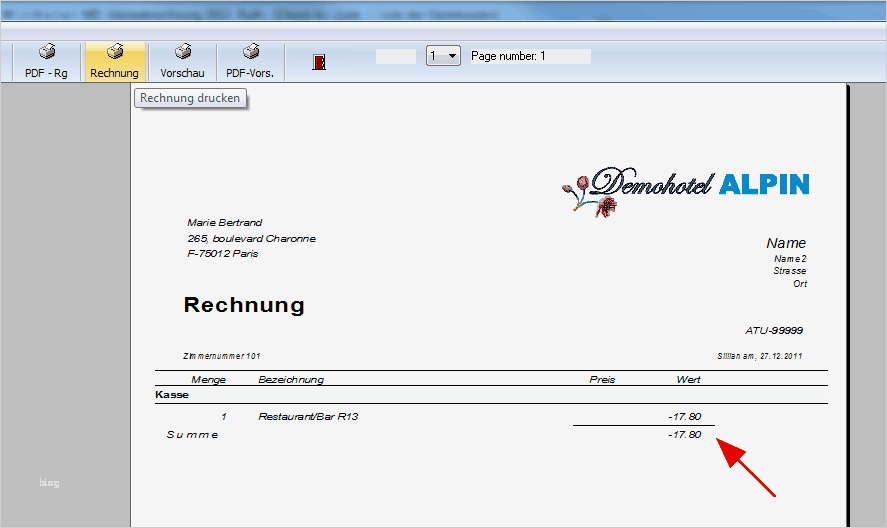This screenshot has width=887, height=528.
Task: Click the PDF - Rg printer icon
Action: click(x=47, y=52)
